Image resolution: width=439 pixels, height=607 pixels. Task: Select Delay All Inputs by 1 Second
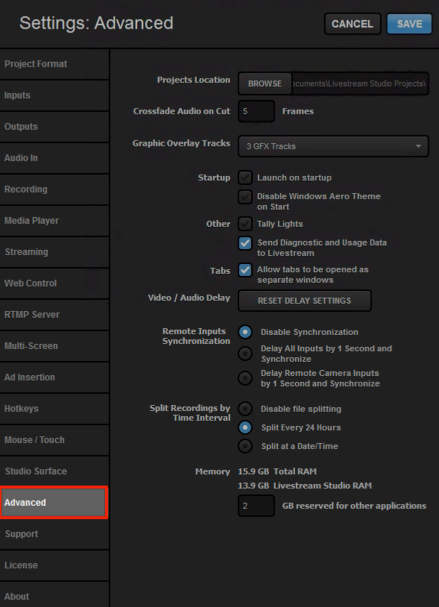click(x=245, y=353)
